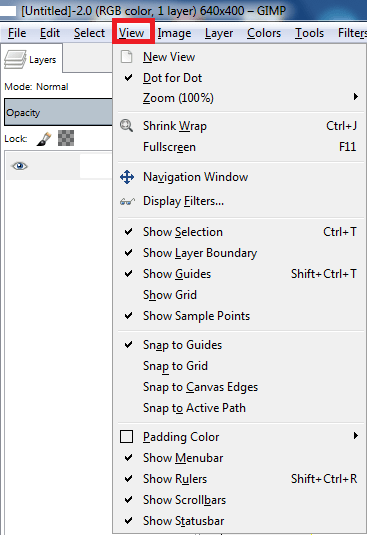Click the Navigation Window arrows icon
The height and width of the screenshot is (535, 367).
click(127, 177)
